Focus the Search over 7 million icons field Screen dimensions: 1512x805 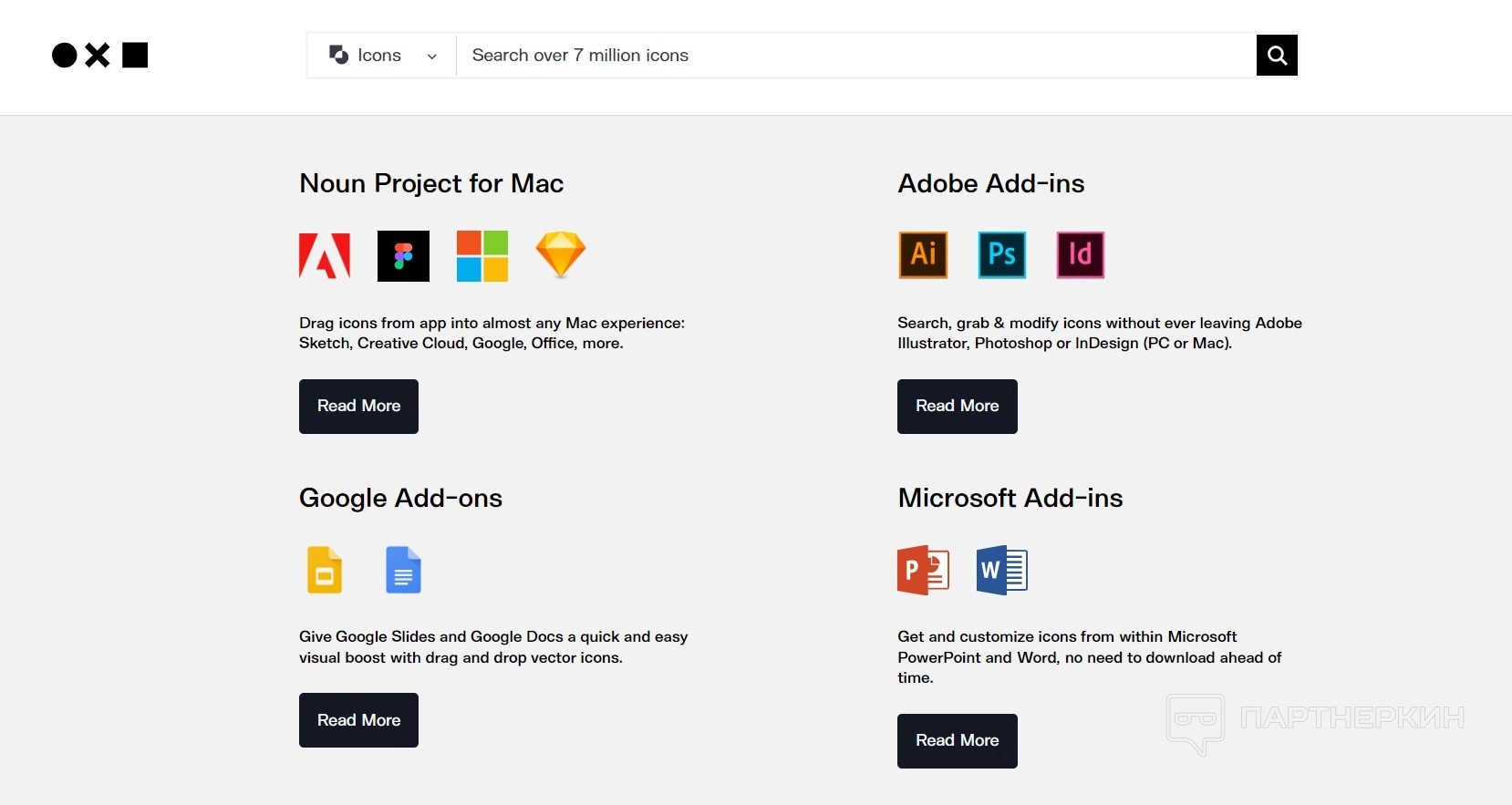855,56
